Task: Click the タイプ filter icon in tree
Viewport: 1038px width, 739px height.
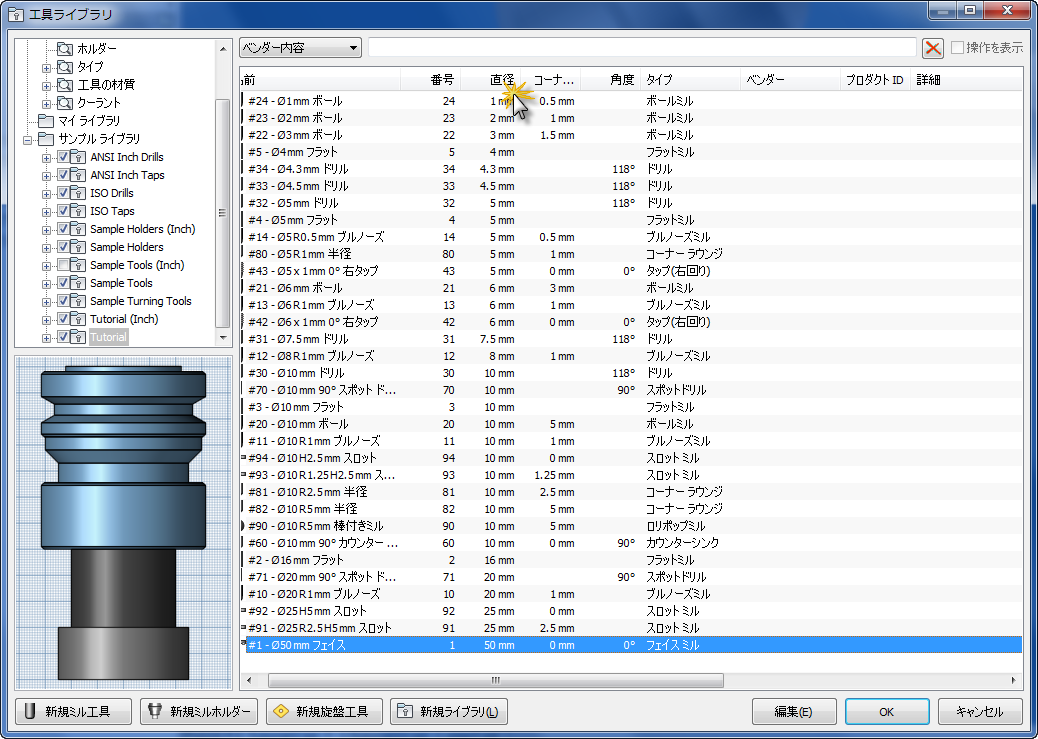Action: pyautogui.click(x=65, y=66)
